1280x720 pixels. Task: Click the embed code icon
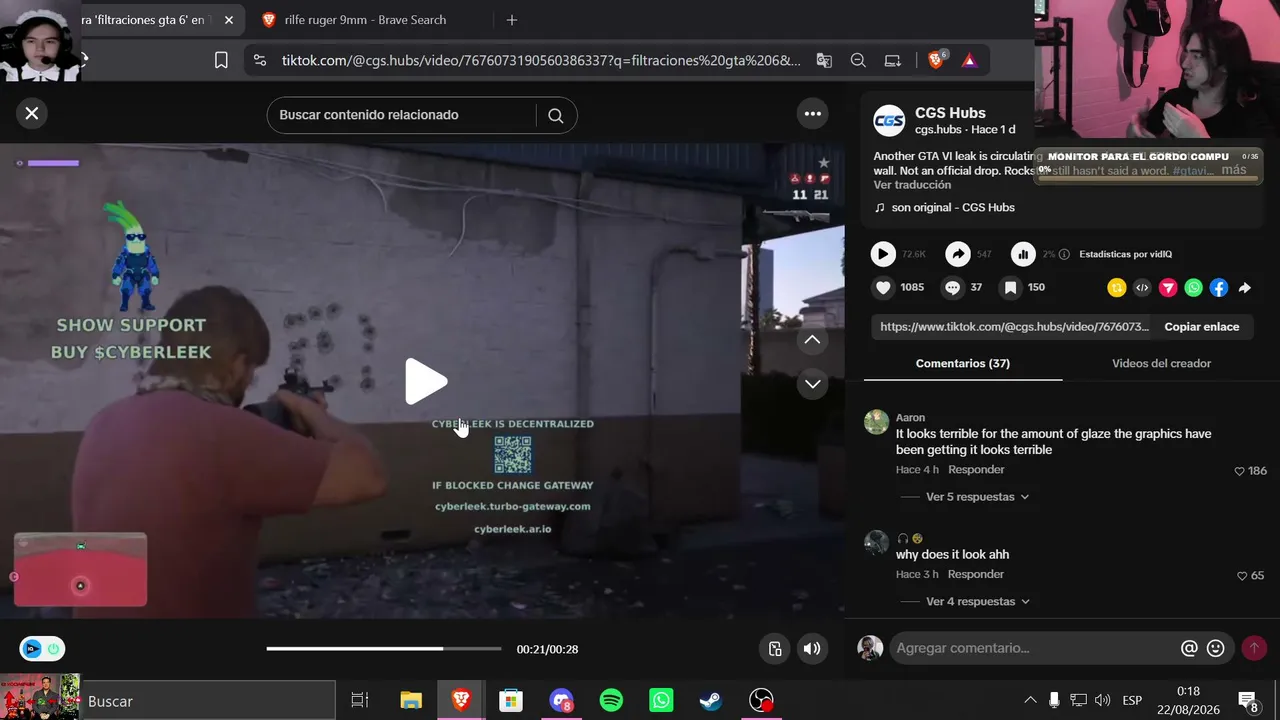click(x=1142, y=288)
